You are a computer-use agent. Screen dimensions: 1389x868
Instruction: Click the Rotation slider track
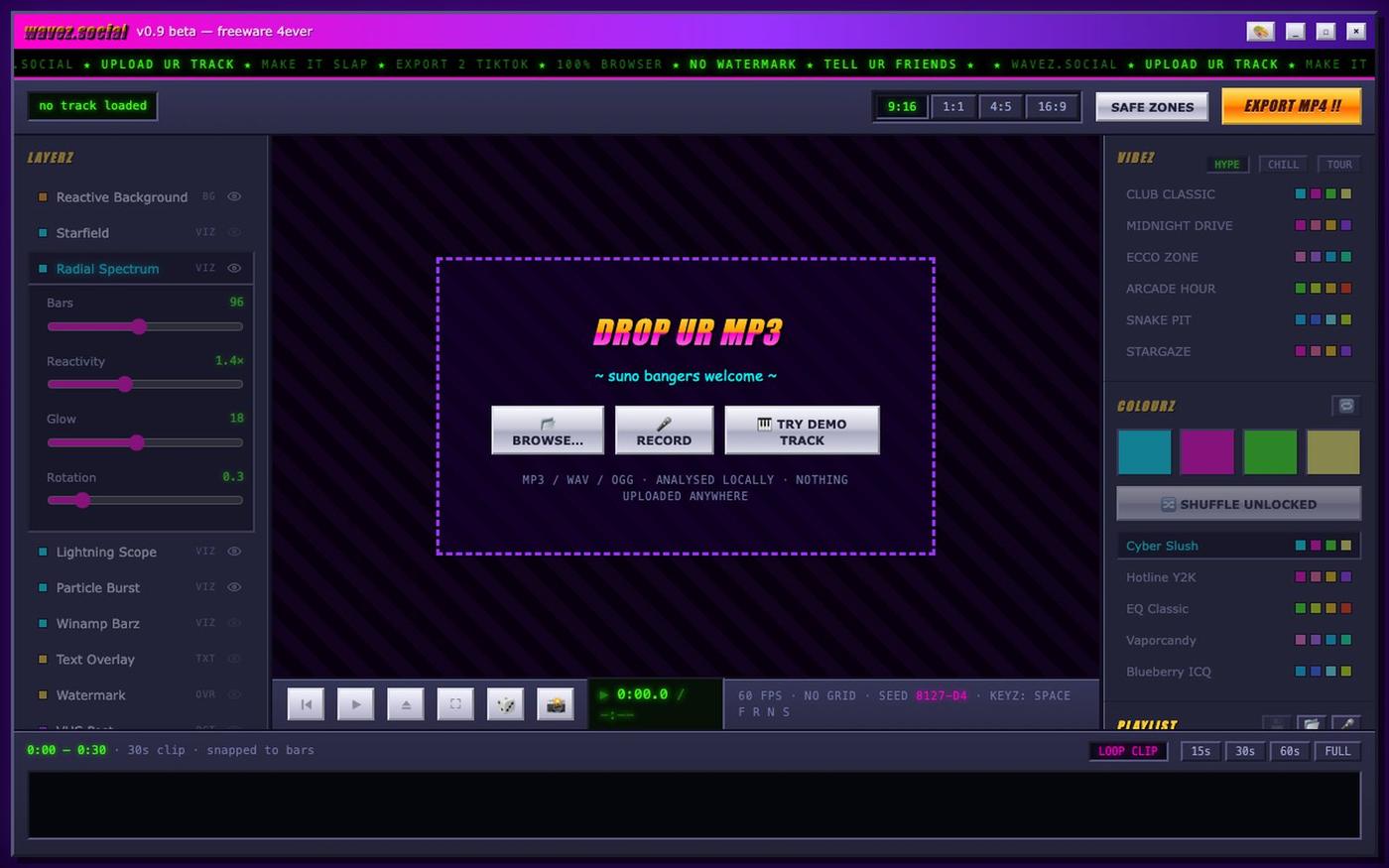pyautogui.click(x=145, y=500)
